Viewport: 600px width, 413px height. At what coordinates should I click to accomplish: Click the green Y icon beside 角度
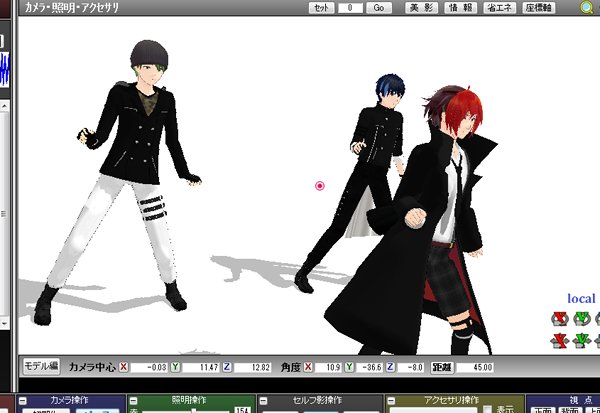[x=349, y=367]
